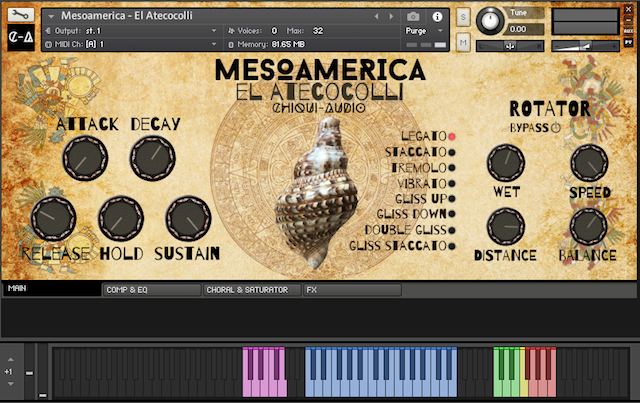Toggle the Rotator bypass switch
Screen dimensions: 640x403
[x=556, y=127]
